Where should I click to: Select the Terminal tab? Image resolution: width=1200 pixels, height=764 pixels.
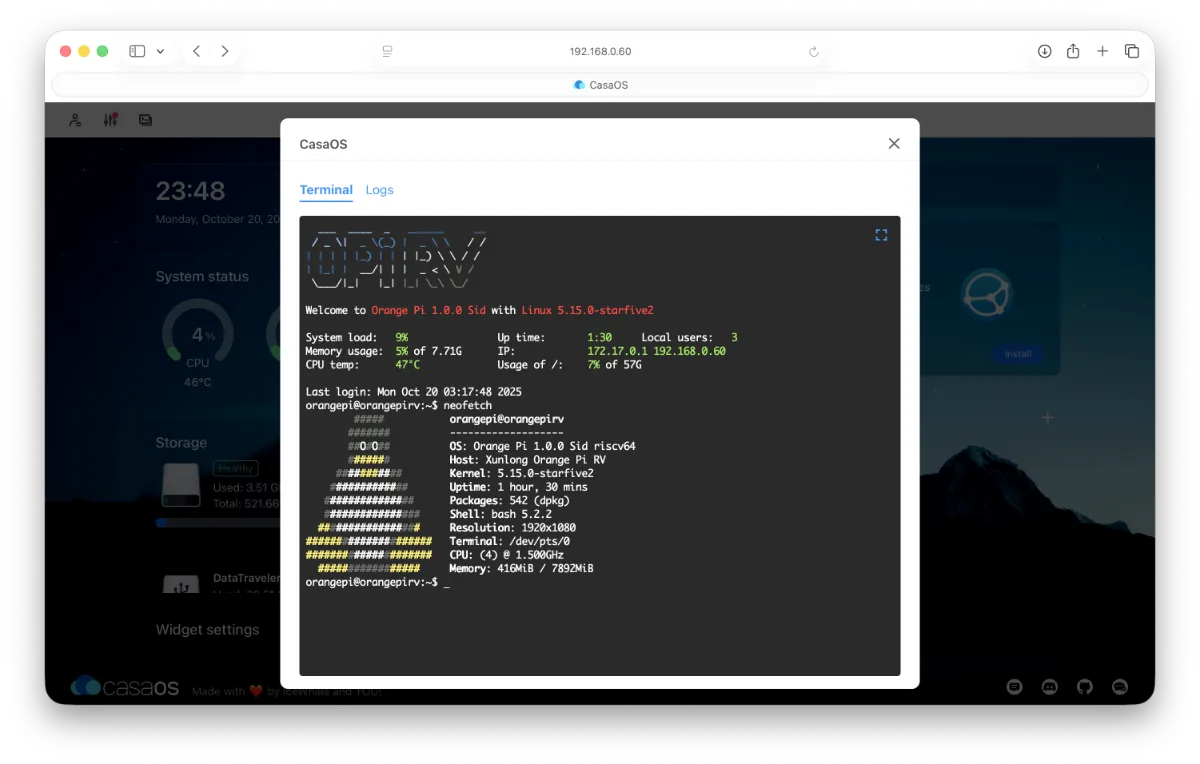click(326, 190)
